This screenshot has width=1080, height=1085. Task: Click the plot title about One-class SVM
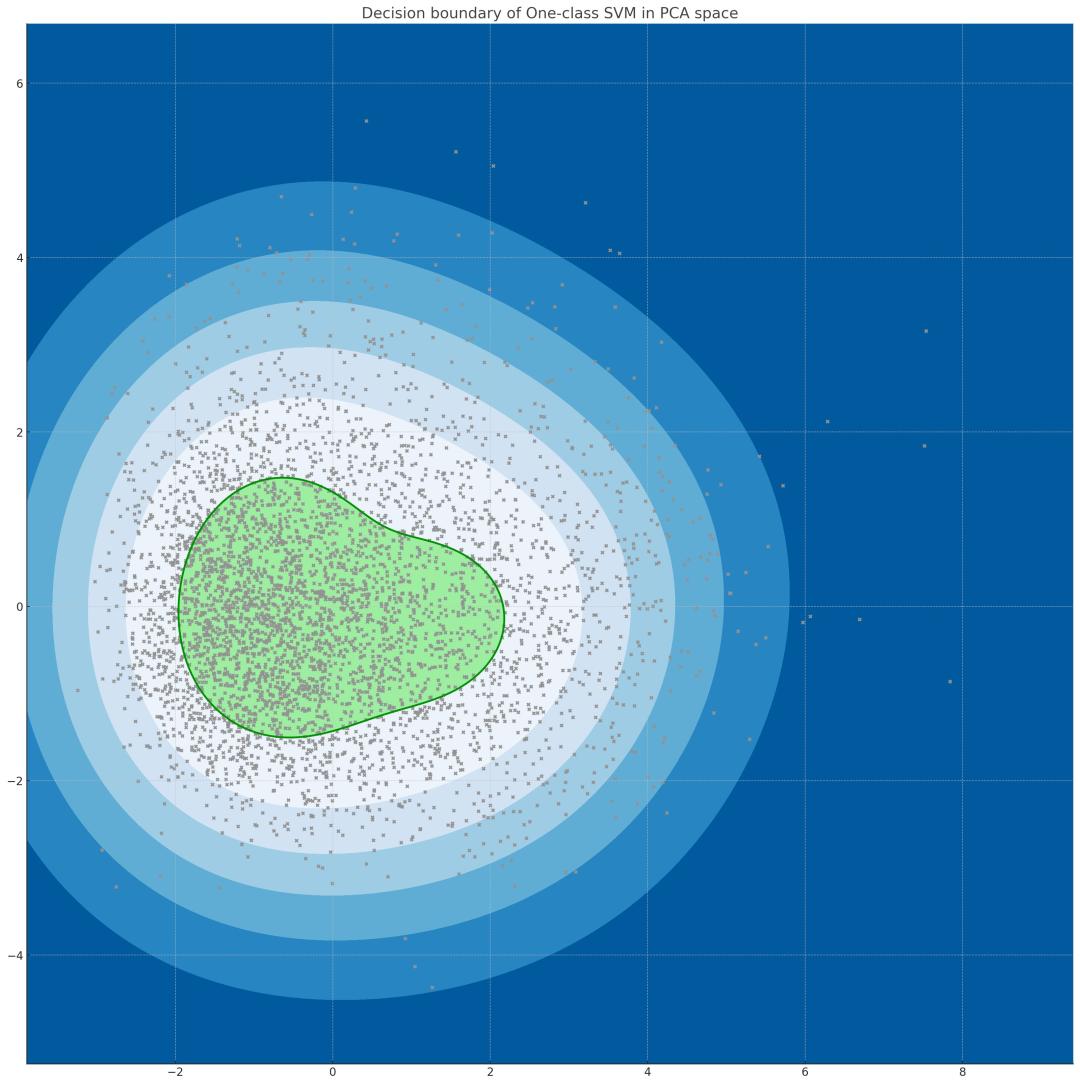[549, 13]
